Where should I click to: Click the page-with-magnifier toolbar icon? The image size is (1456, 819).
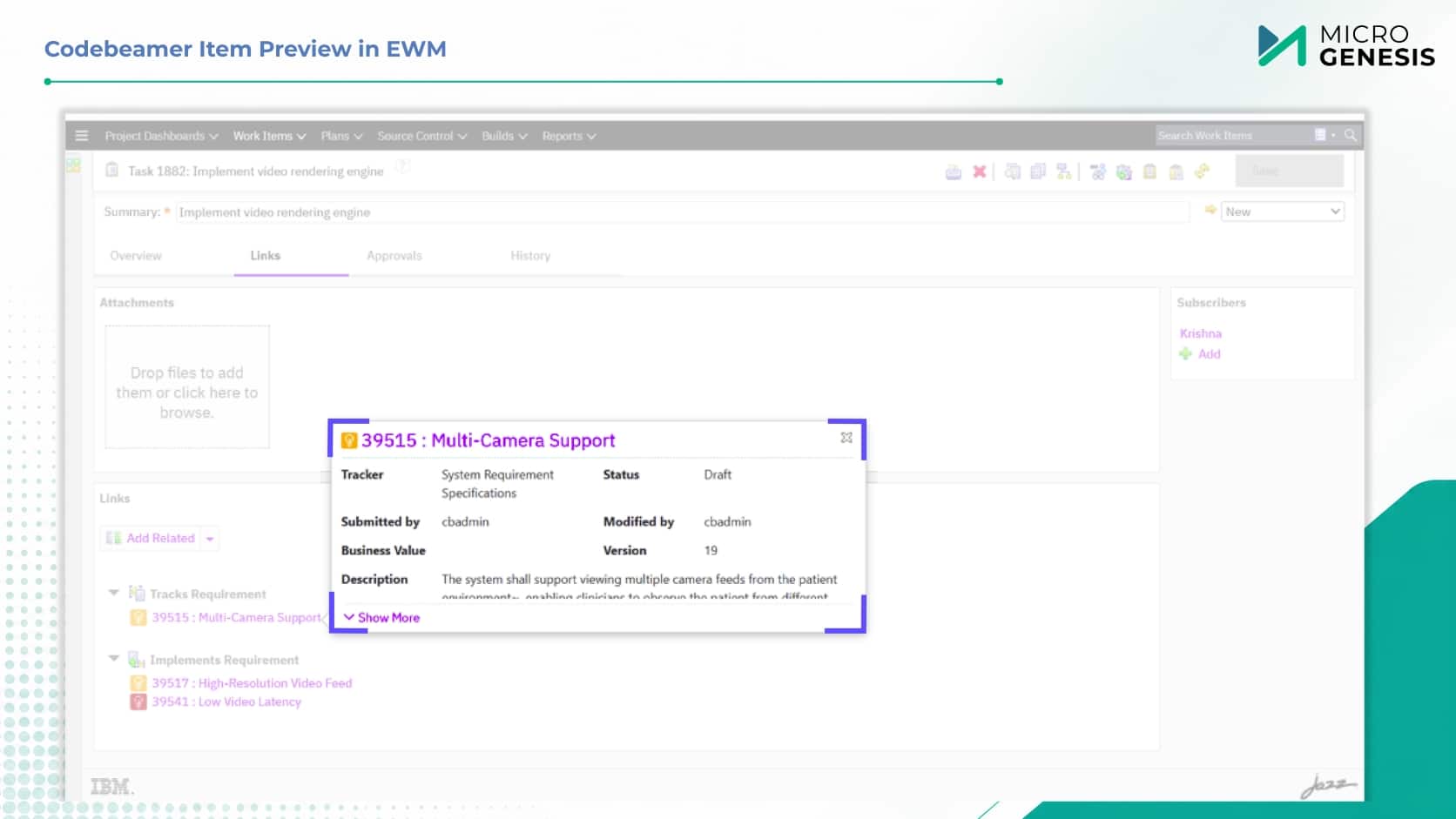pyautogui.click(x=1012, y=171)
